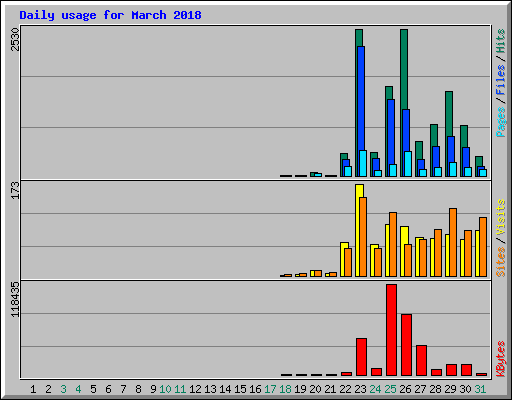This screenshot has height=400, width=512.
Task: Click the red KBytes bar for day 23
Action: click(361, 357)
